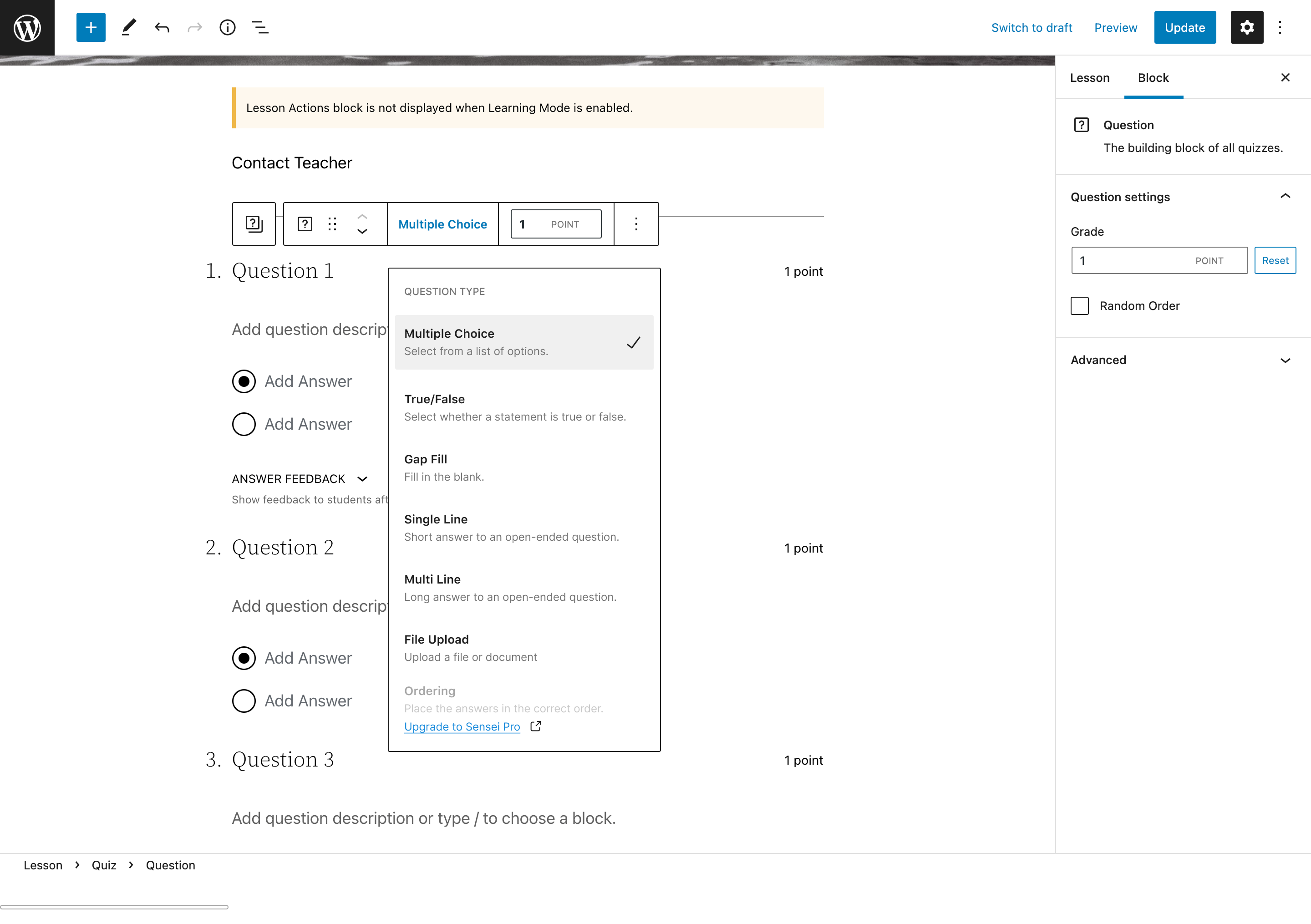This screenshot has width=1311, height=924.
Task: Select the Tools pencil icon
Action: [x=128, y=27]
